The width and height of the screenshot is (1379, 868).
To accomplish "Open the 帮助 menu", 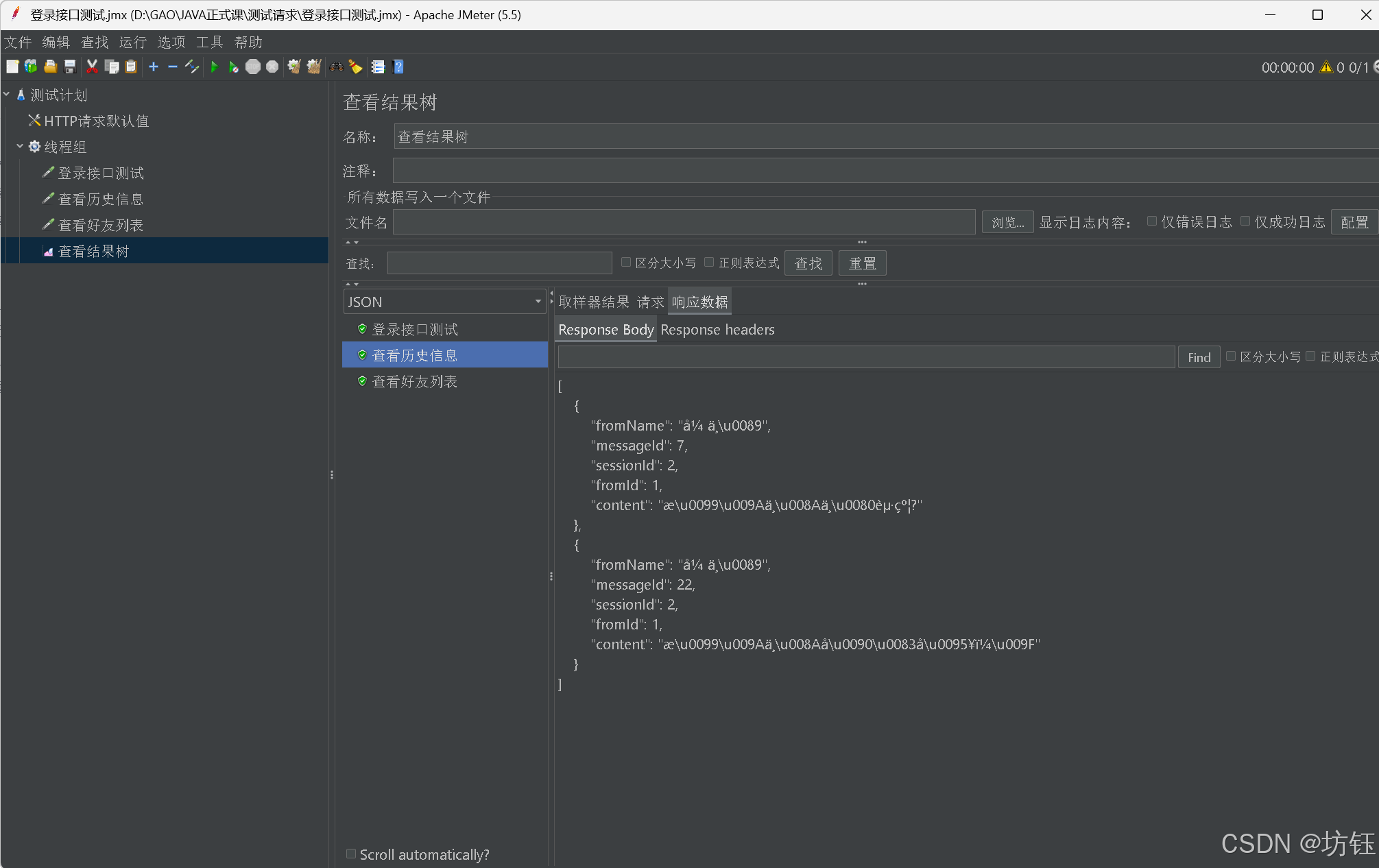I will (x=248, y=43).
